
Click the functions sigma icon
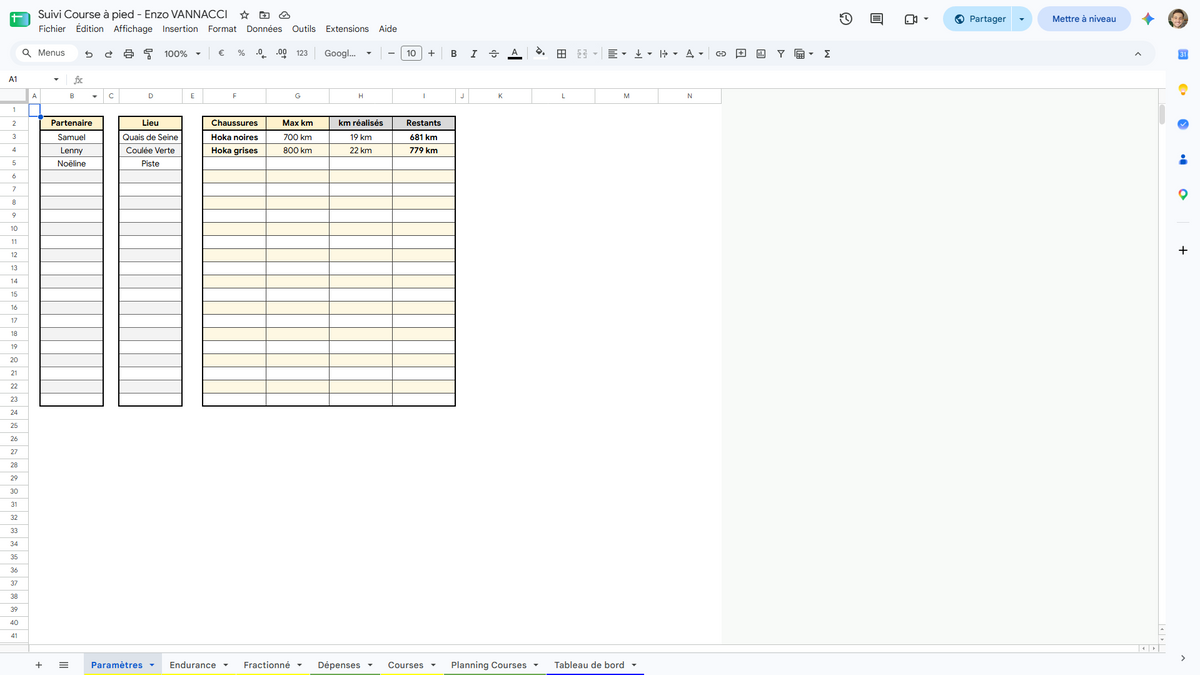827,54
